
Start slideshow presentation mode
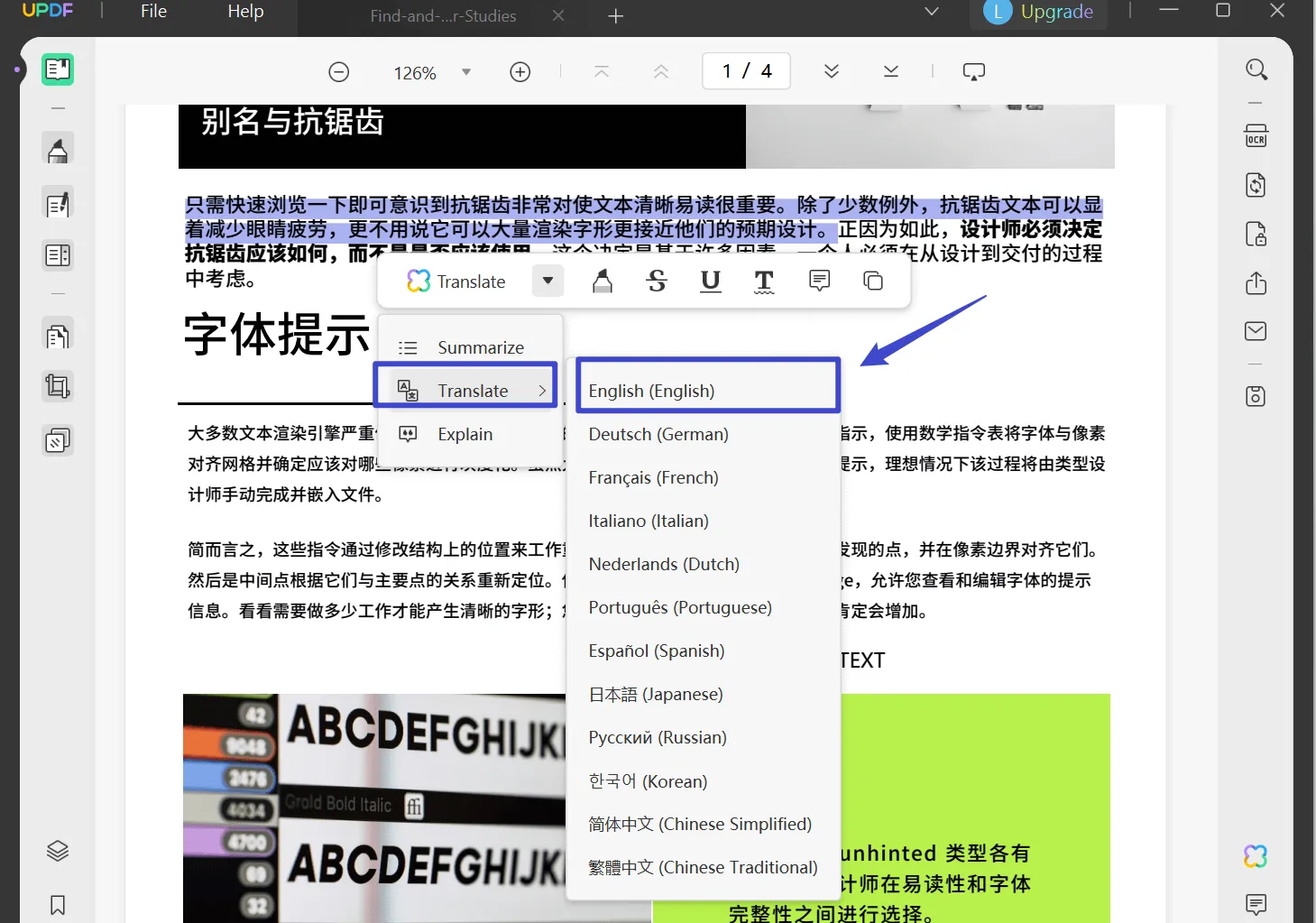coord(974,72)
